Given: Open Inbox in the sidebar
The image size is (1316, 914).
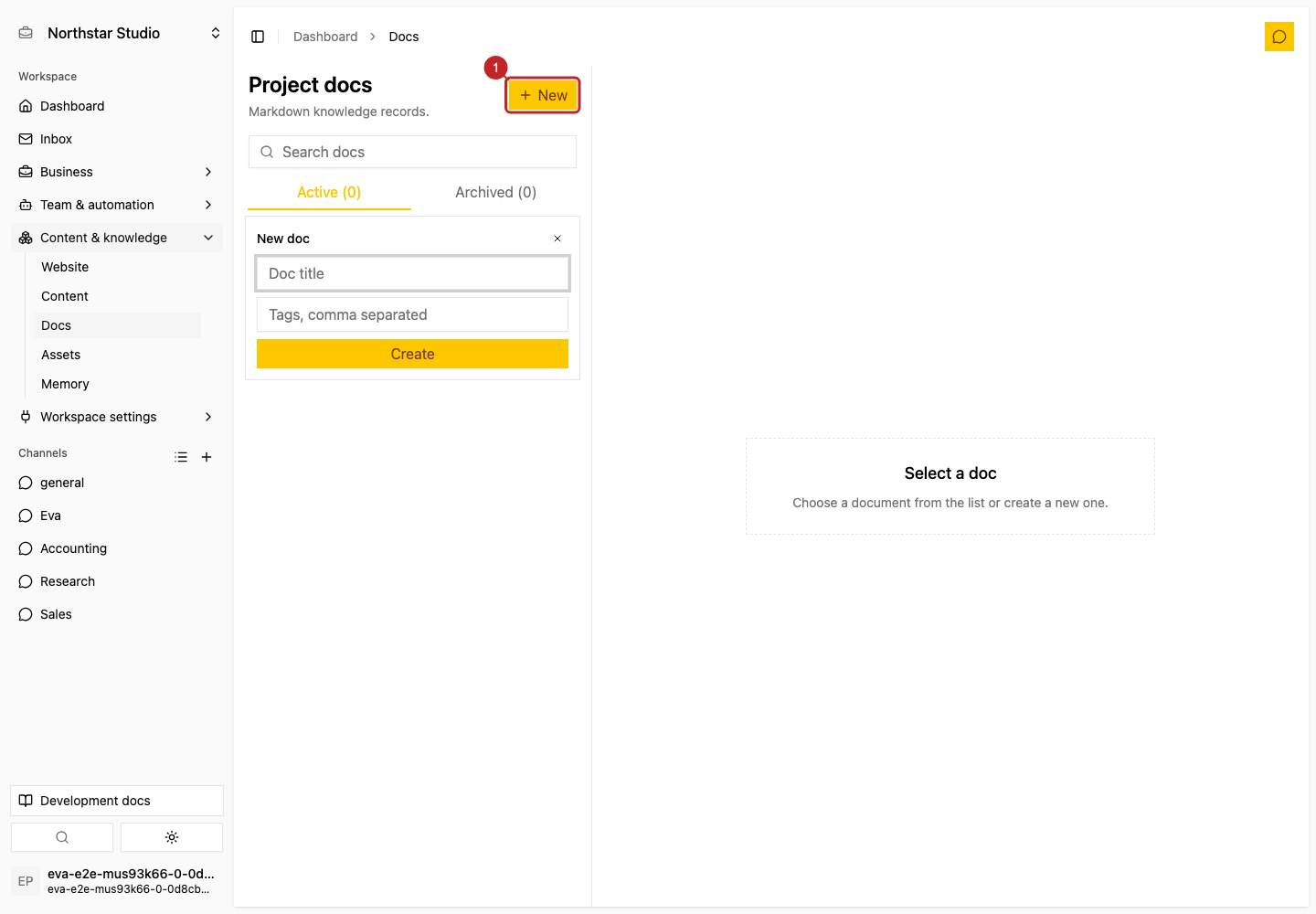Looking at the screenshot, I should pyautogui.click(x=117, y=139).
